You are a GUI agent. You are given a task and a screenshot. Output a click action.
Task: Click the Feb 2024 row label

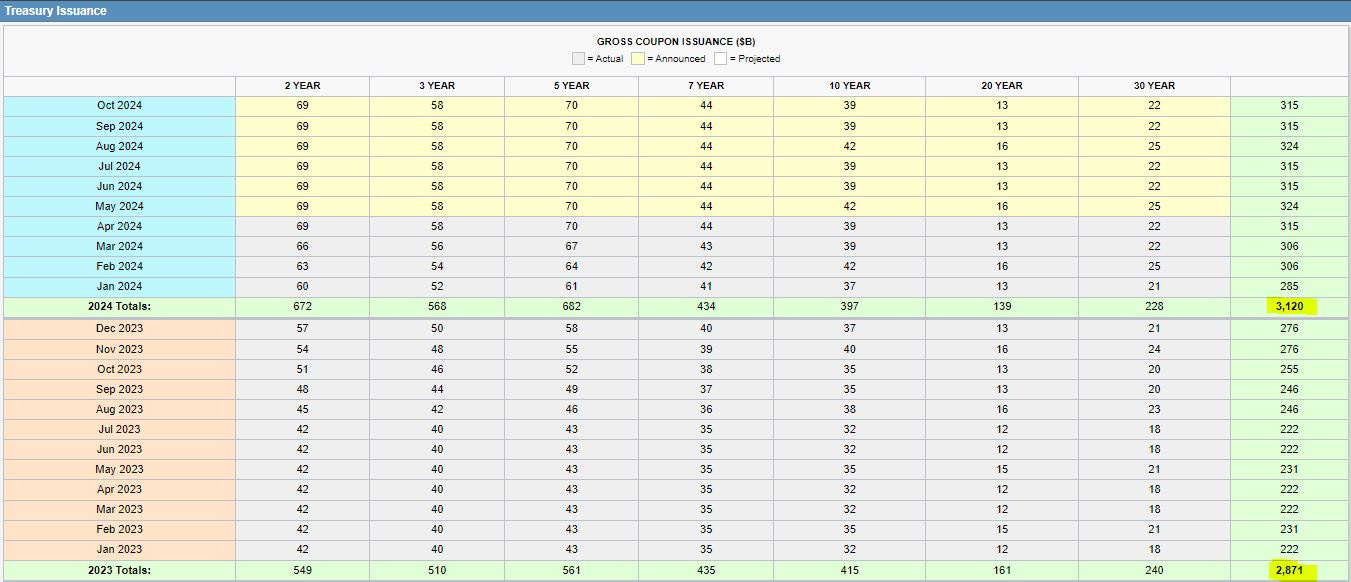[x=120, y=266]
